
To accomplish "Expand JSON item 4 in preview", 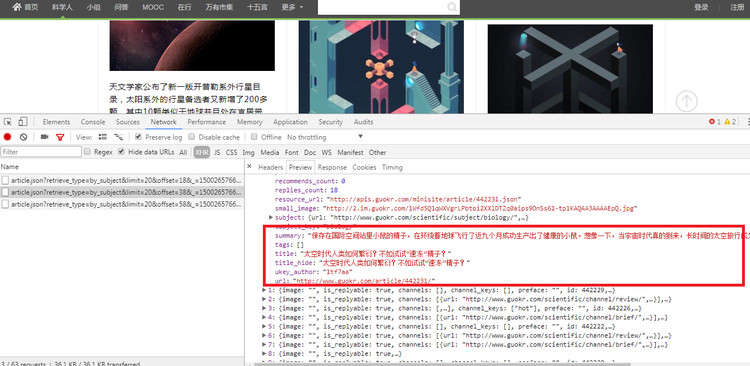I will 265,318.
